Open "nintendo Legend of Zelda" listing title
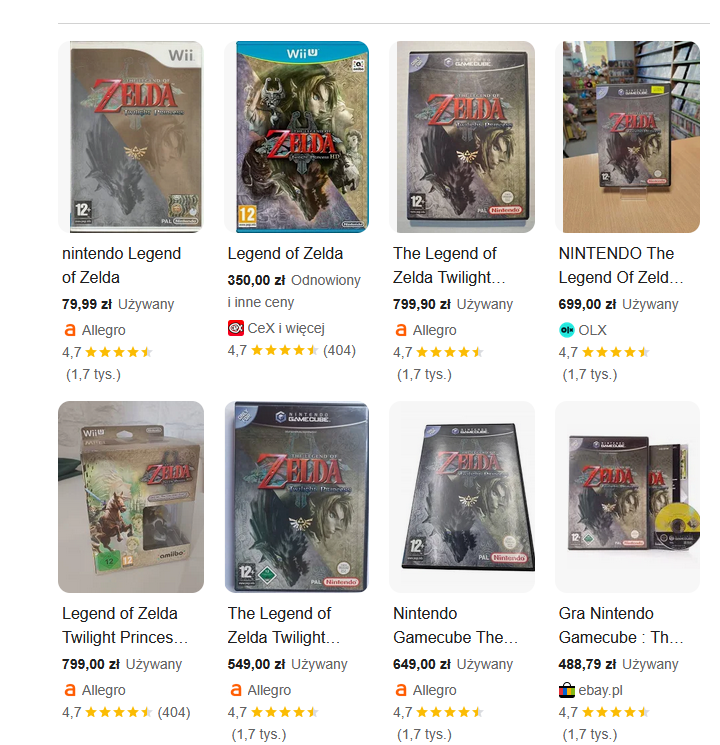This screenshot has height=745, width=720. (121, 266)
